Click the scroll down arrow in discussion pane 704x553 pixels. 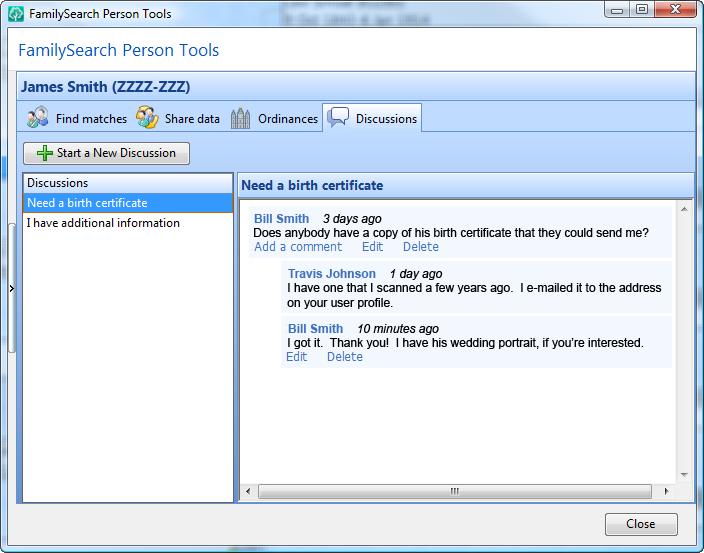point(684,475)
